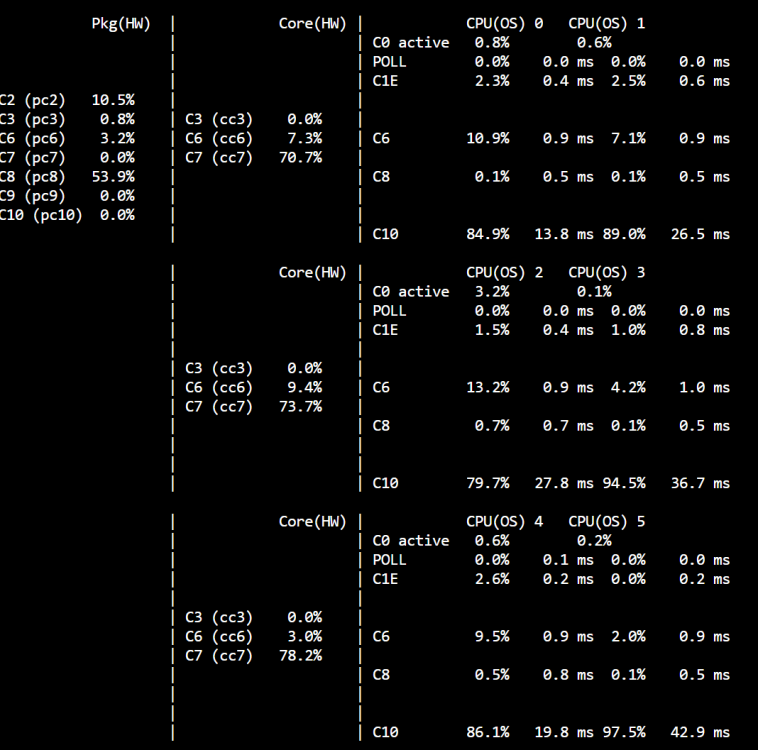Click CPU 1 C10 duration 26.5 ms

click(x=700, y=234)
